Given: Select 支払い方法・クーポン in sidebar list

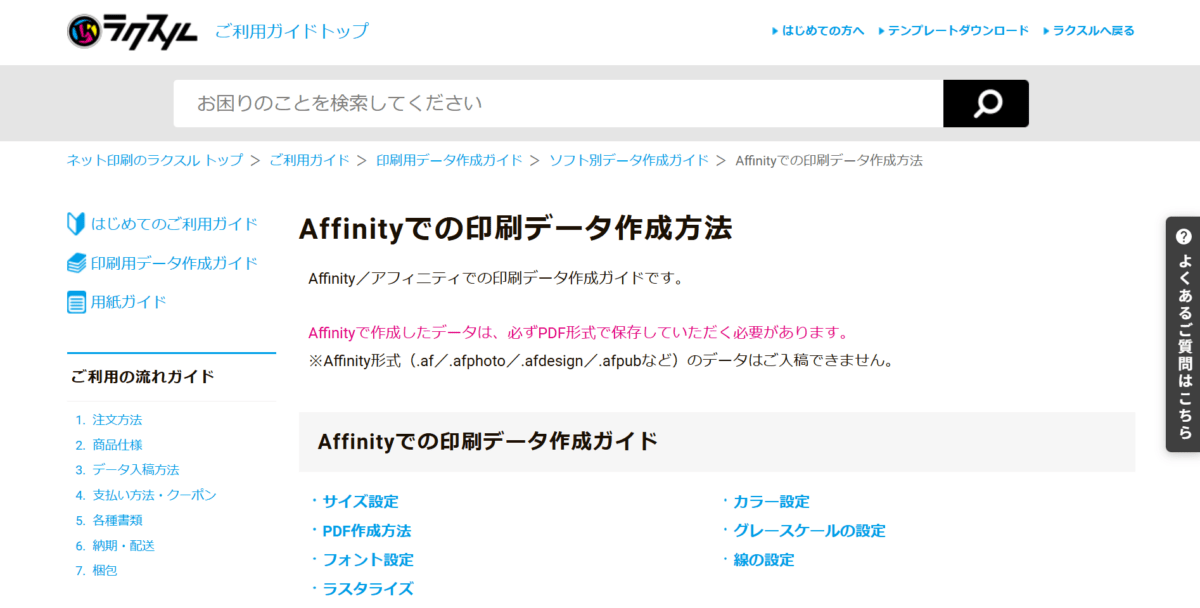Looking at the screenshot, I should tap(154, 495).
